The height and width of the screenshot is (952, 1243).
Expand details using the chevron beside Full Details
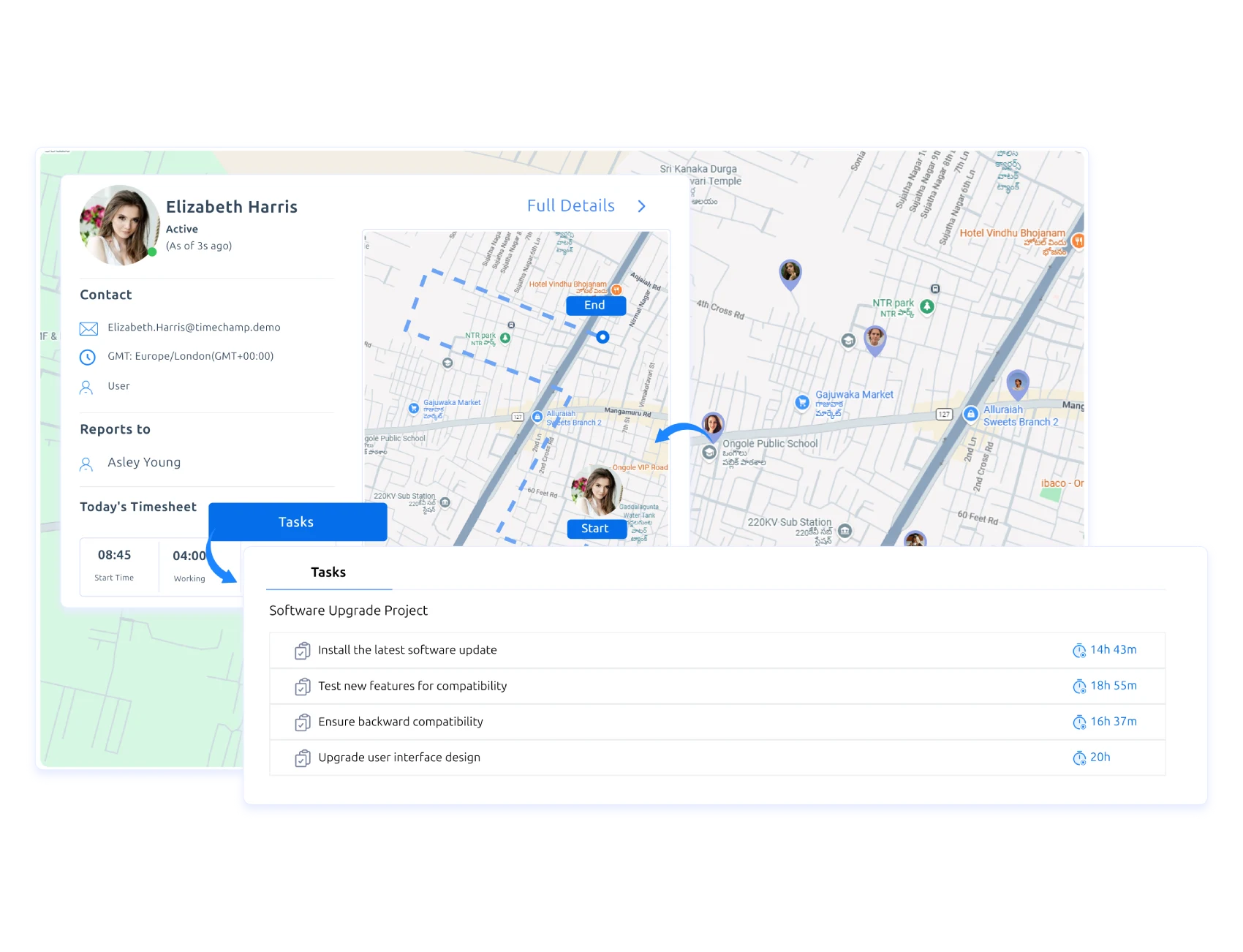coord(641,206)
